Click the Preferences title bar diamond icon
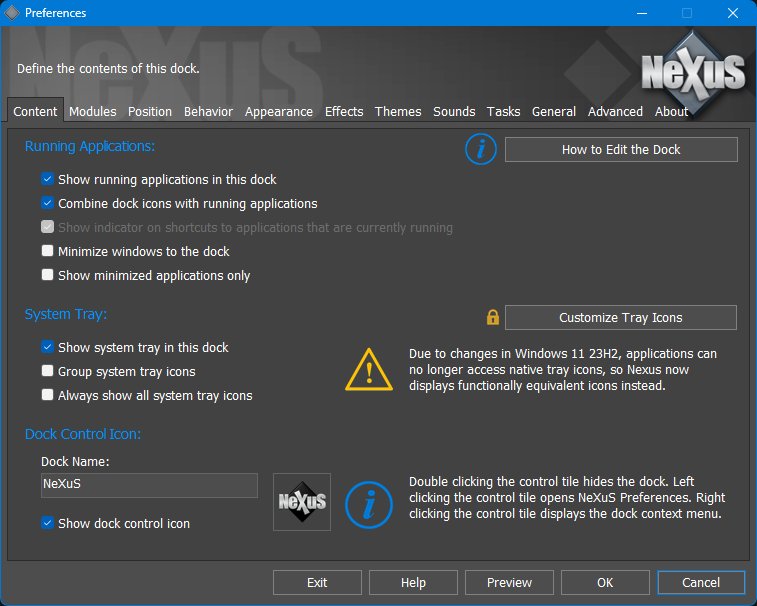Viewport: 757px width, 606px height. [x=12, y=13]
